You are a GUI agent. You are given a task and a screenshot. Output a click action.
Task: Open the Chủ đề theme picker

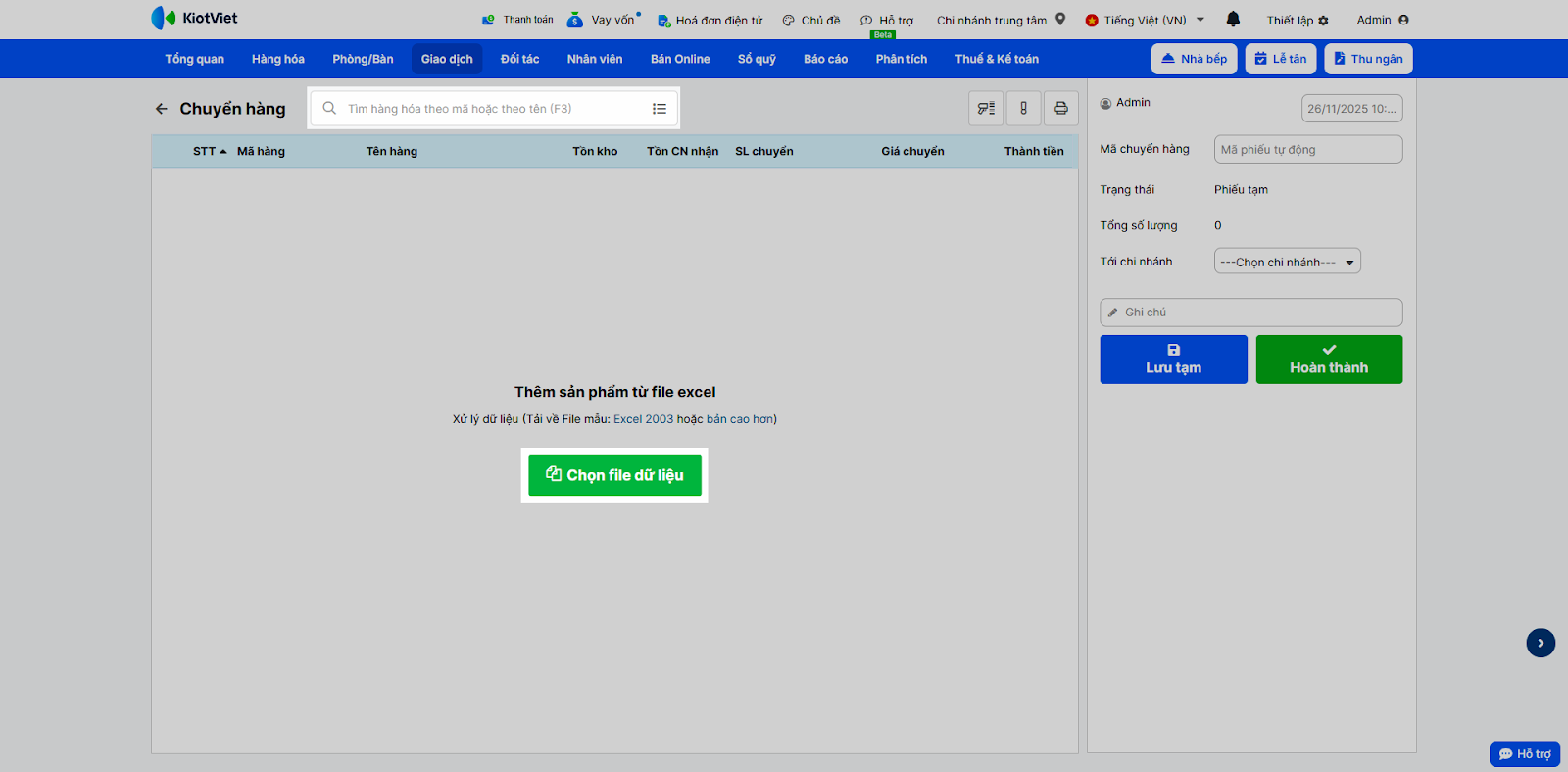tap(811, 20)
